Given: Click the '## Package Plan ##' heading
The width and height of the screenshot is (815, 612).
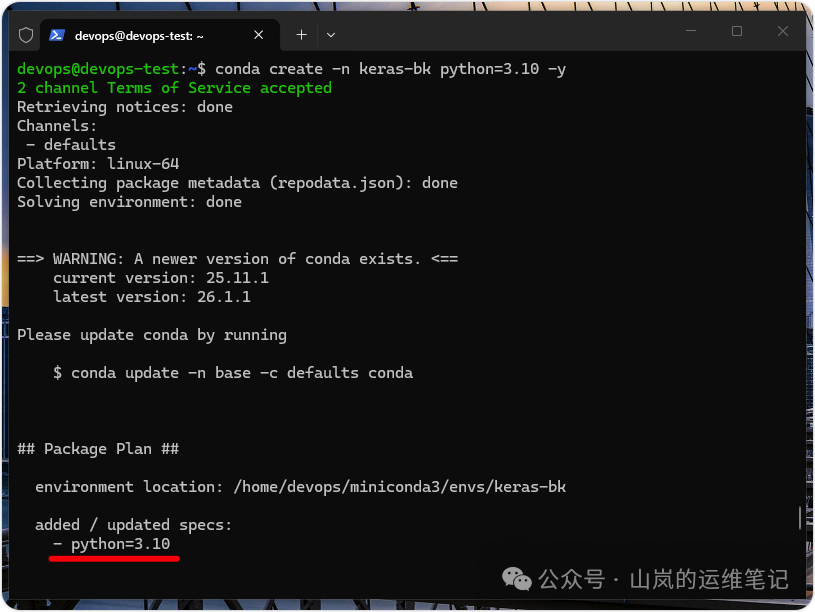Looking at the screenshot, I should [x=98, y=448].
